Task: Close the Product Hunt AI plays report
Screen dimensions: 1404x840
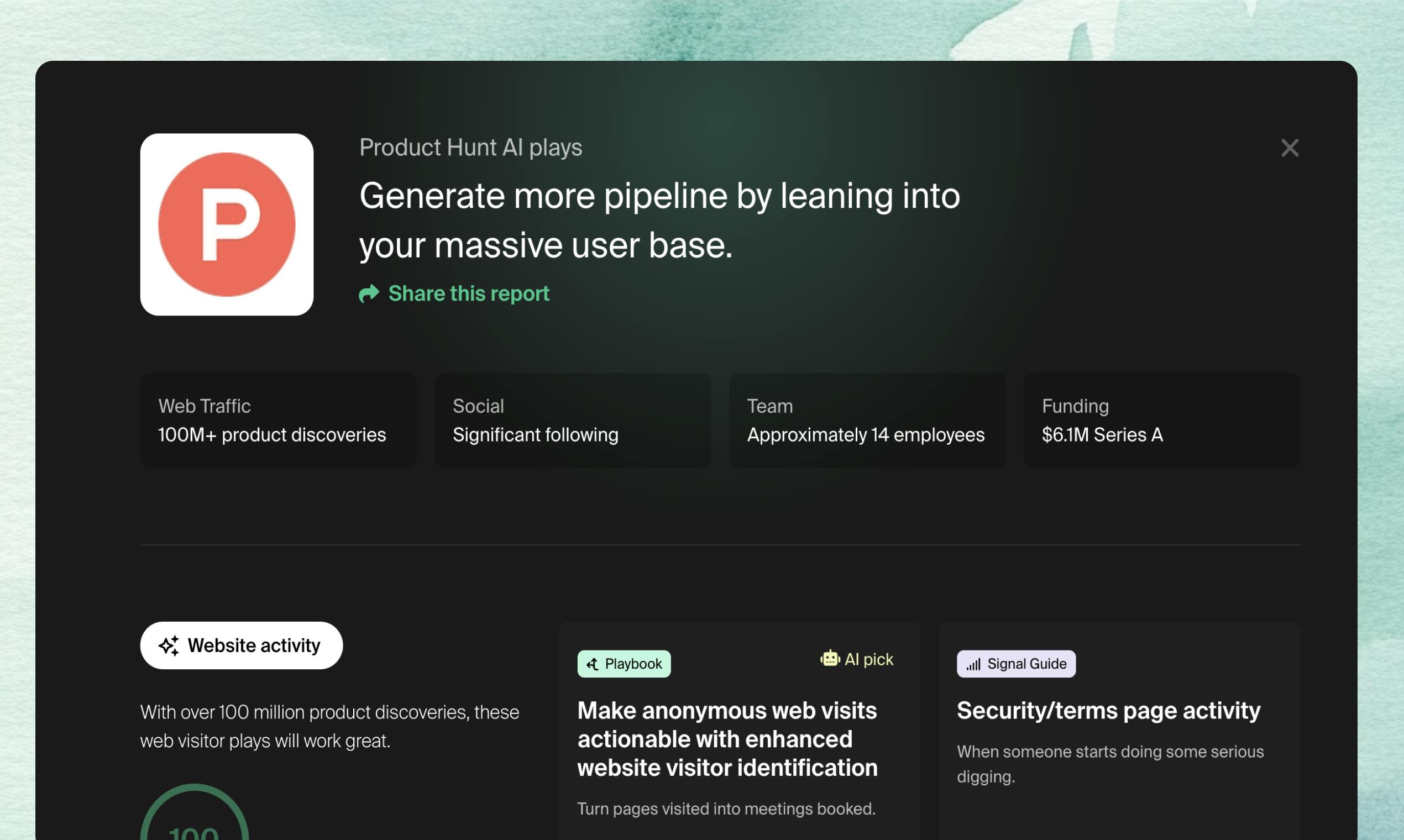Action: [1290, 148]
